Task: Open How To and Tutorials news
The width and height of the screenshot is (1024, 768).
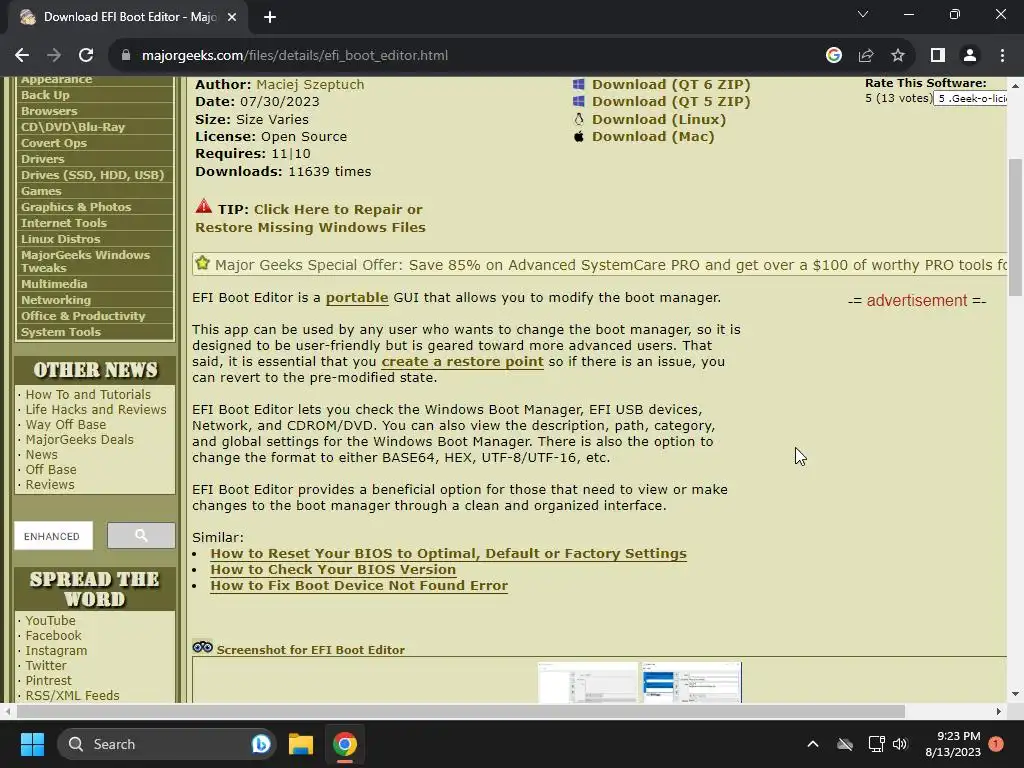Action: click(x=88, y=394)
